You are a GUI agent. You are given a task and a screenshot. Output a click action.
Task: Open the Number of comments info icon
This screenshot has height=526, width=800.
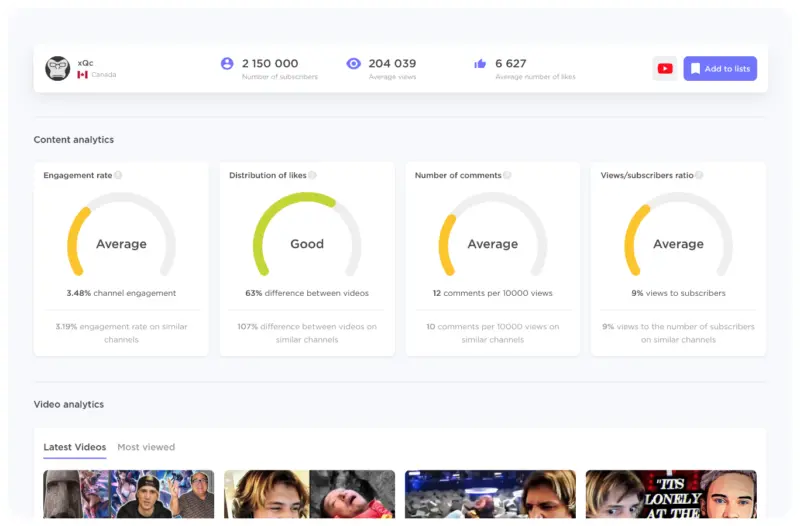[507, 176]
